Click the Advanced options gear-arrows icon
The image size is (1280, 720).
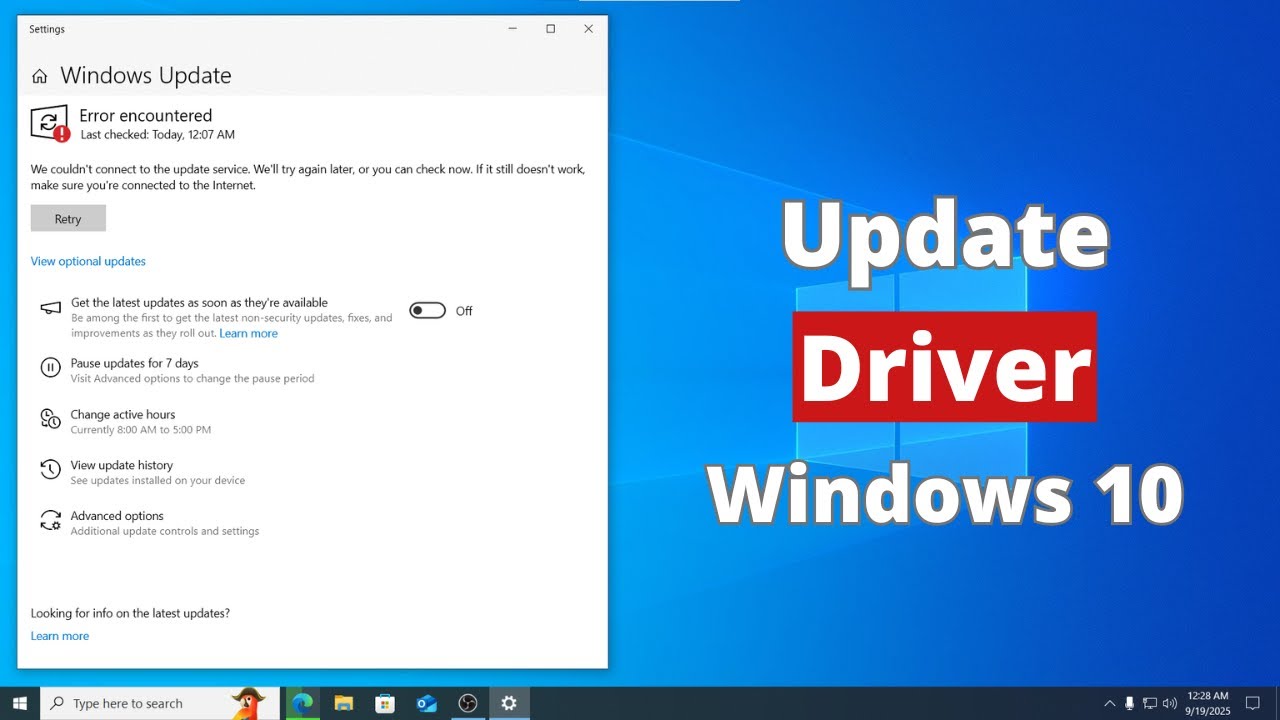[x=50, y=520]
